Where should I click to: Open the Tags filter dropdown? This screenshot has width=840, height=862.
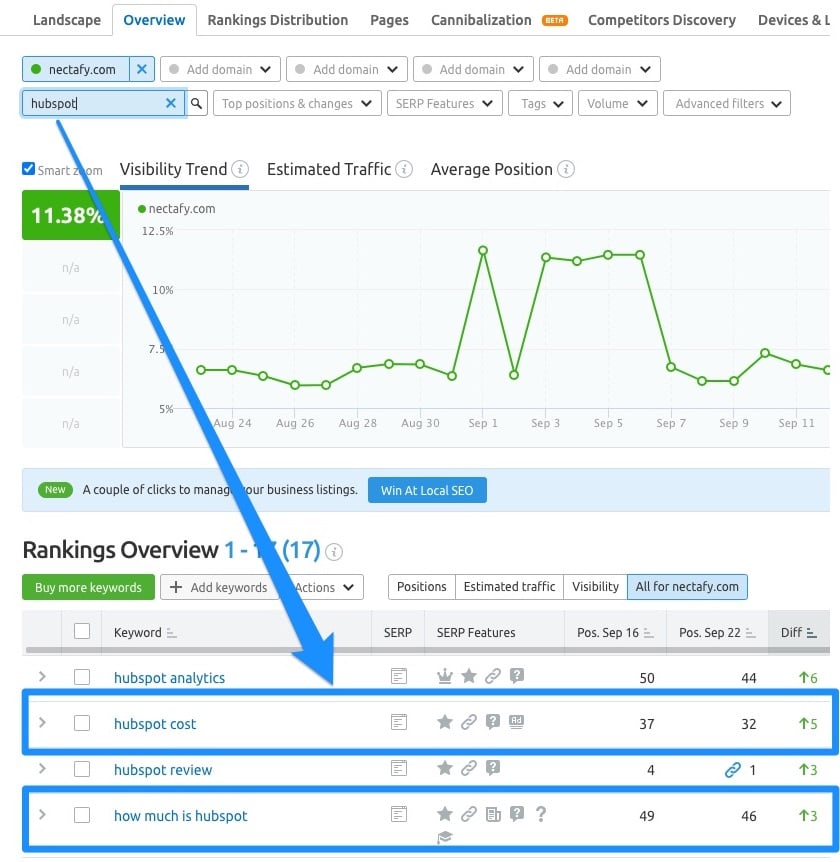(x=540, y=103)
